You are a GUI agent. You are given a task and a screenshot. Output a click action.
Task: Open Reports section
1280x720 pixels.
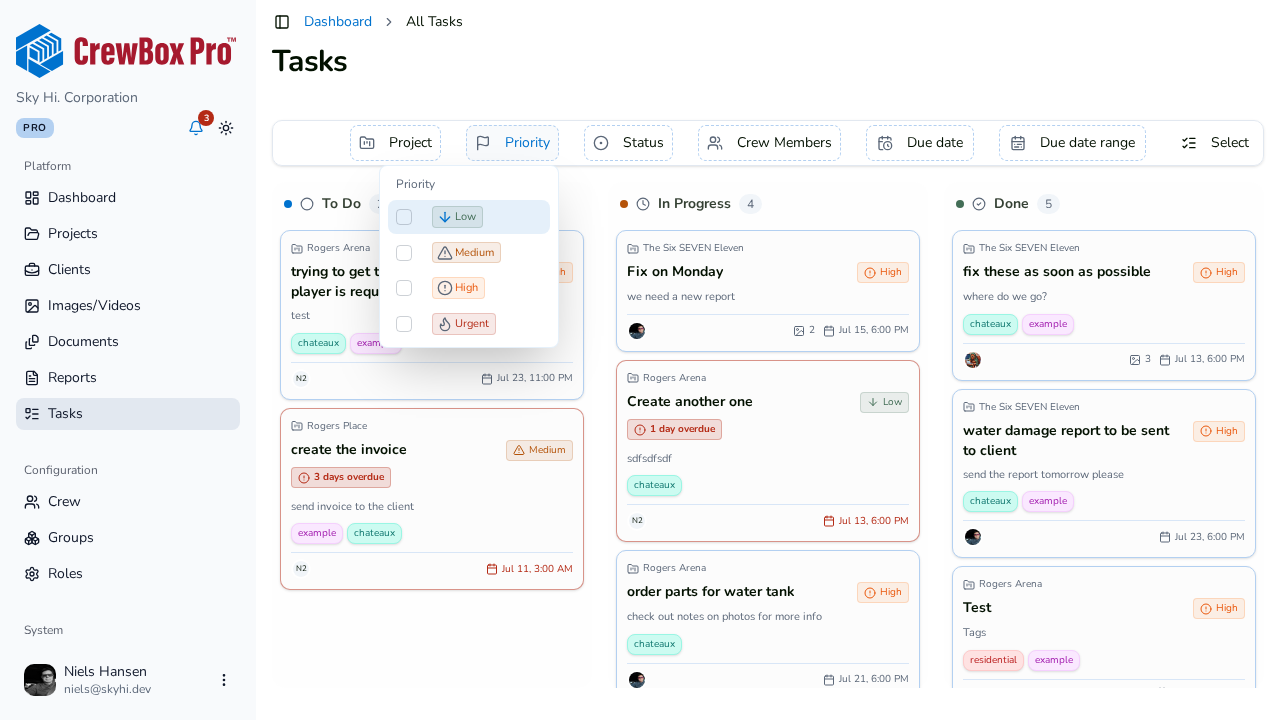[x=128, y=378]
